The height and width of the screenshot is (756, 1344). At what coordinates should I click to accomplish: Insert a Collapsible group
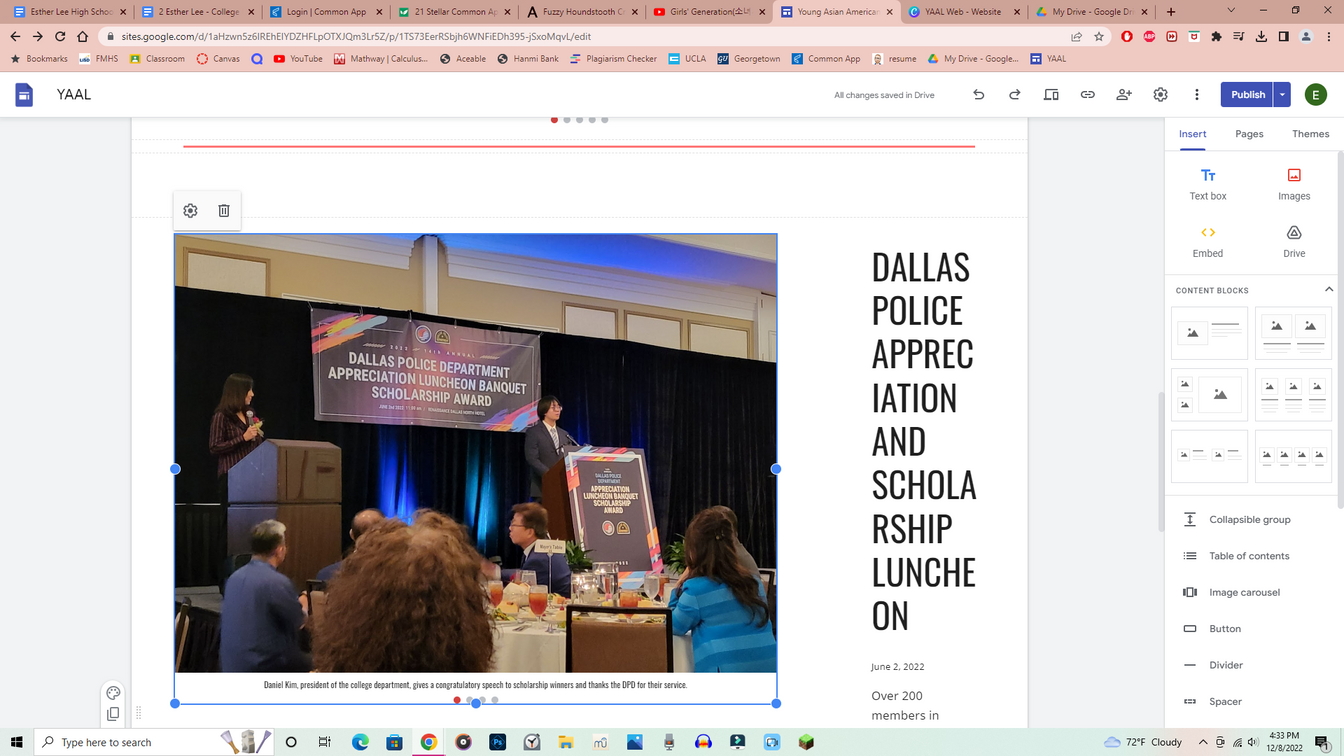[x=1249, y=520]
